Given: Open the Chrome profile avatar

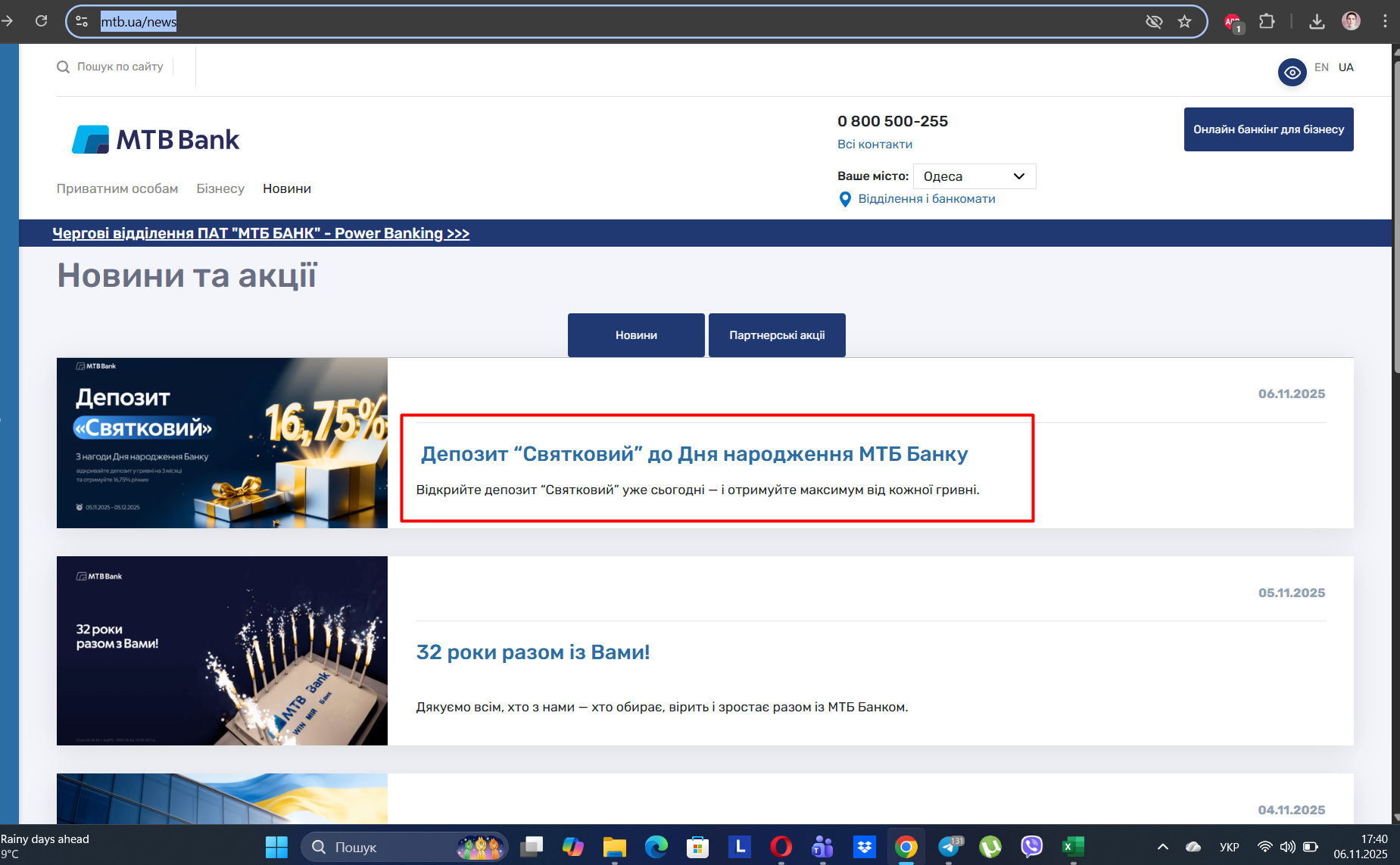Looking at the screenshot, I should pyautogui.click(x=1351, y=21).
